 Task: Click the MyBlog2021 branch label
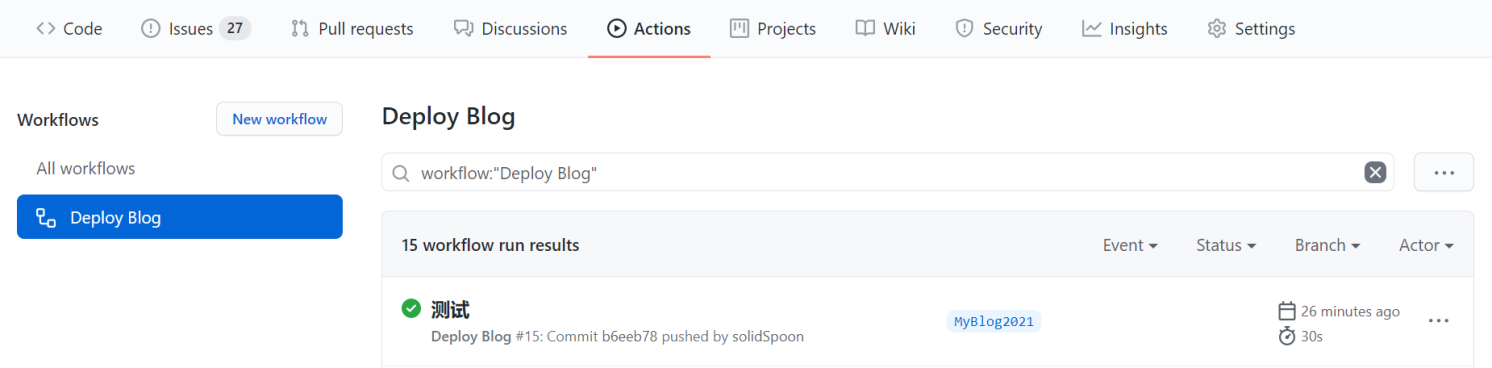[994, 321]
